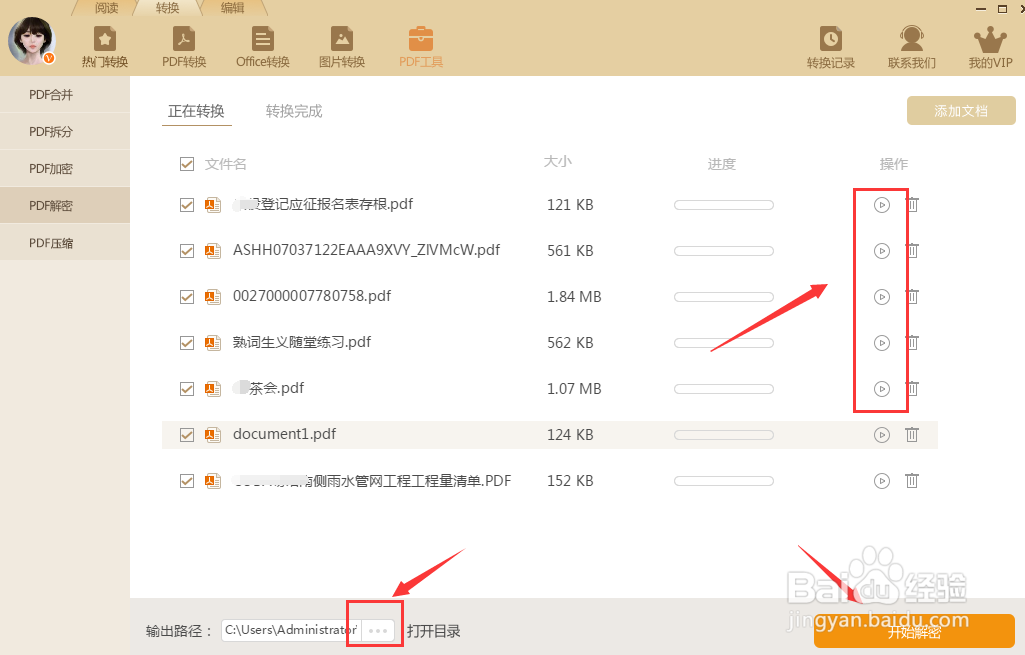Screen dimensions: 1025x655
Task: Click the 添加文档 add document button
Action: (960, 110)
